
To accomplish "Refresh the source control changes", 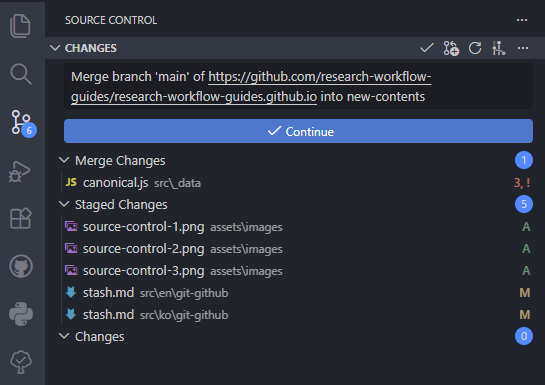I will click(475, 48).
